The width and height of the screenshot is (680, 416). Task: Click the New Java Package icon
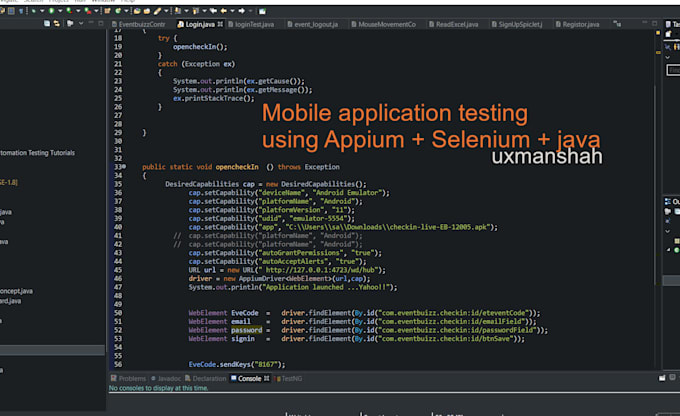pos(107,11)
